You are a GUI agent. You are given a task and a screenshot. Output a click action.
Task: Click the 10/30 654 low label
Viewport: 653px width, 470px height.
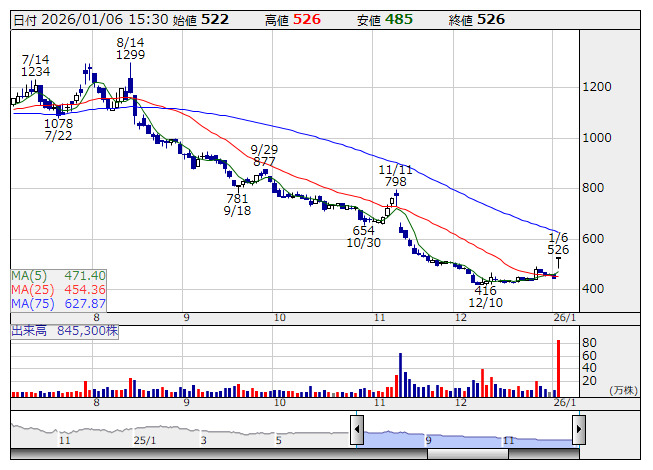364,236
